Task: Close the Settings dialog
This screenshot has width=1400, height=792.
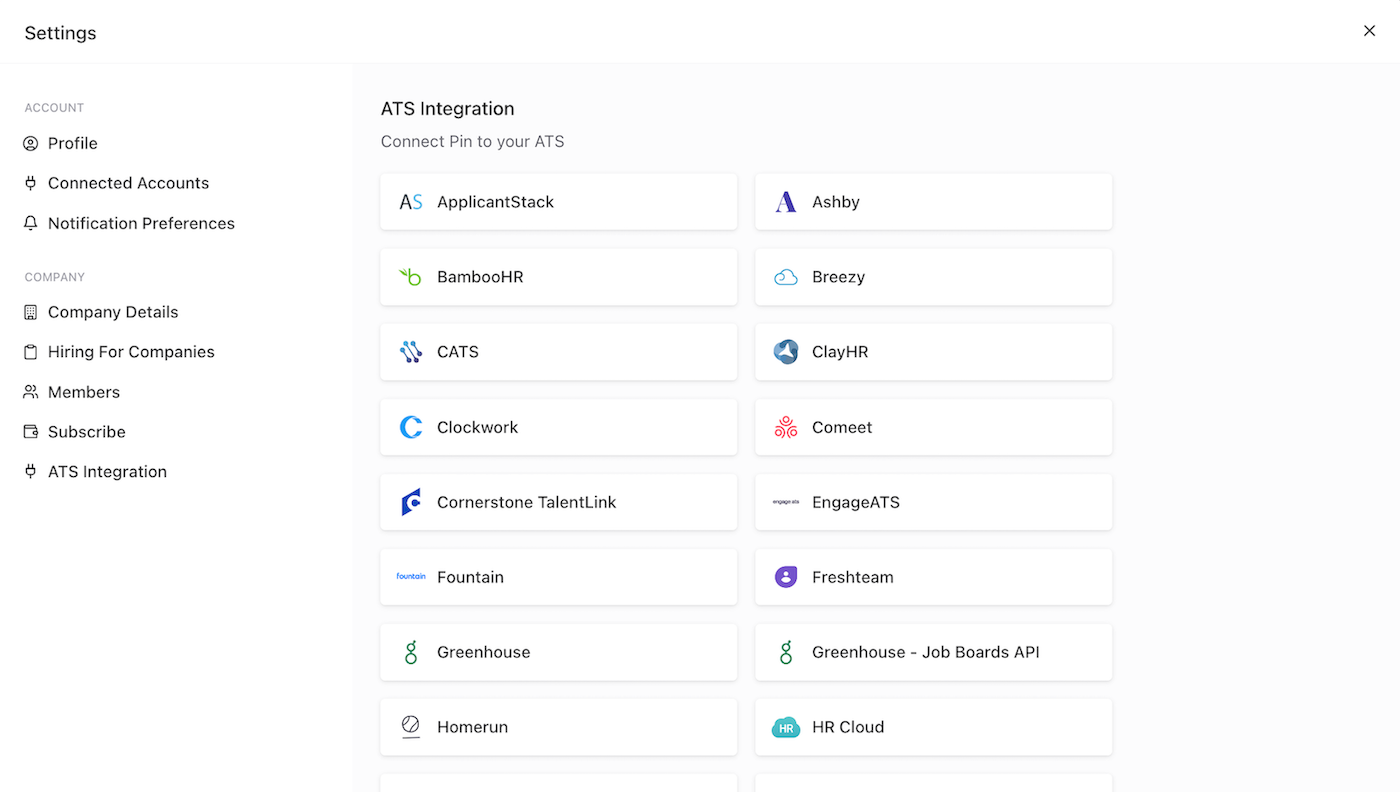Action: tap(1369, 31)
